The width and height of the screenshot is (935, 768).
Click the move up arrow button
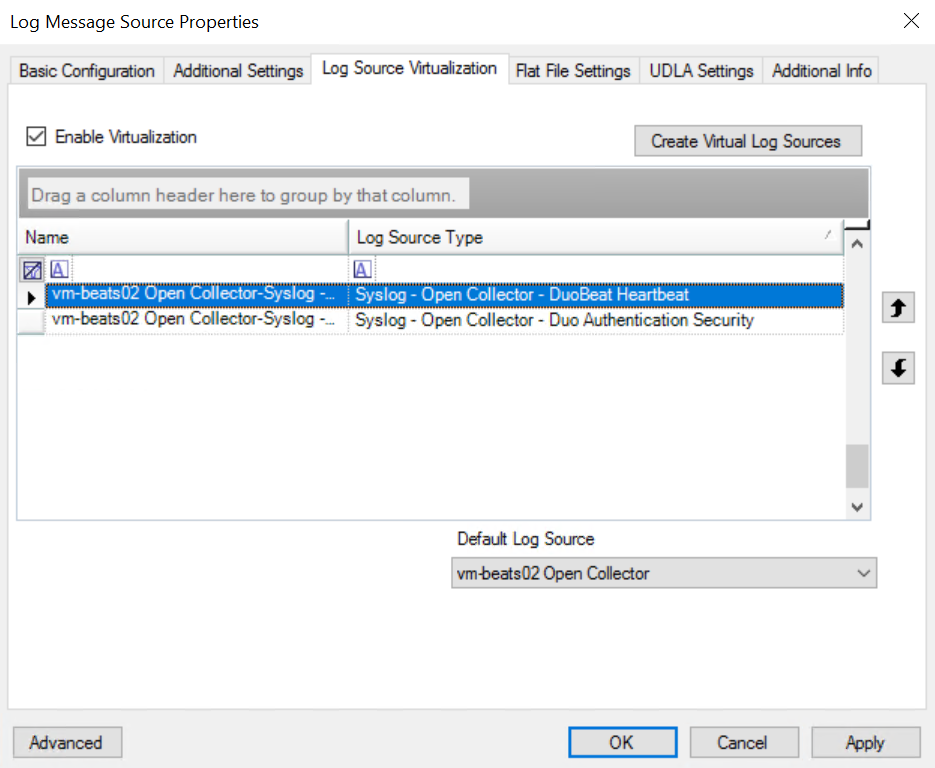tap(898, 309)
